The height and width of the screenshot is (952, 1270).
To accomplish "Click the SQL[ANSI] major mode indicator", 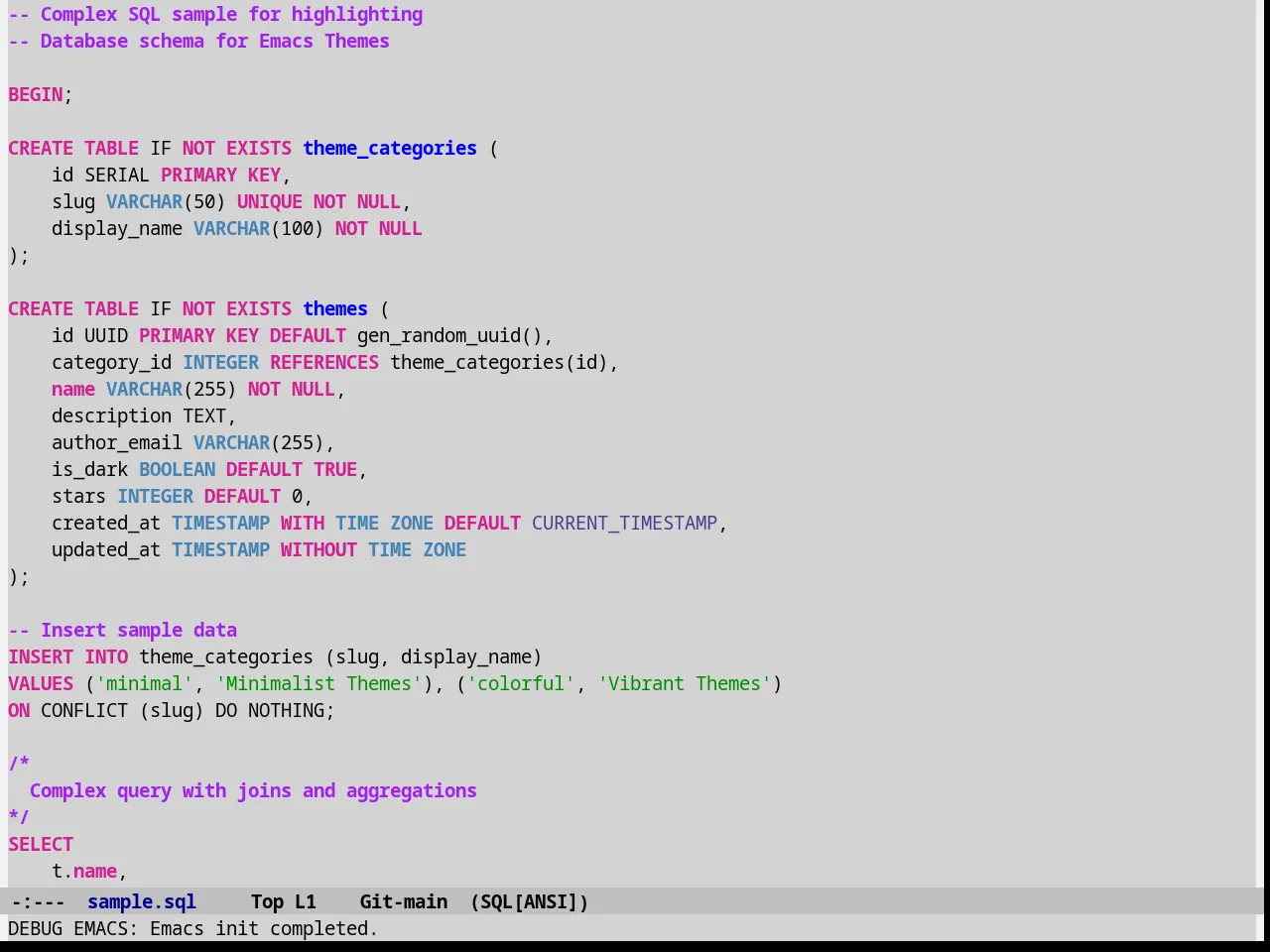I will [x=530, y=901].
